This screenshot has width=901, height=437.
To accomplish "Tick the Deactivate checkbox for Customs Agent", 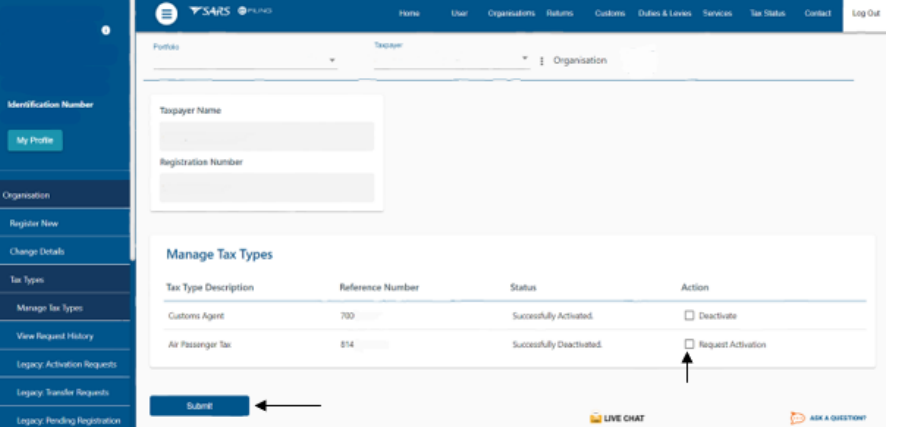I will pyautogui.click(x=689, y=315).
